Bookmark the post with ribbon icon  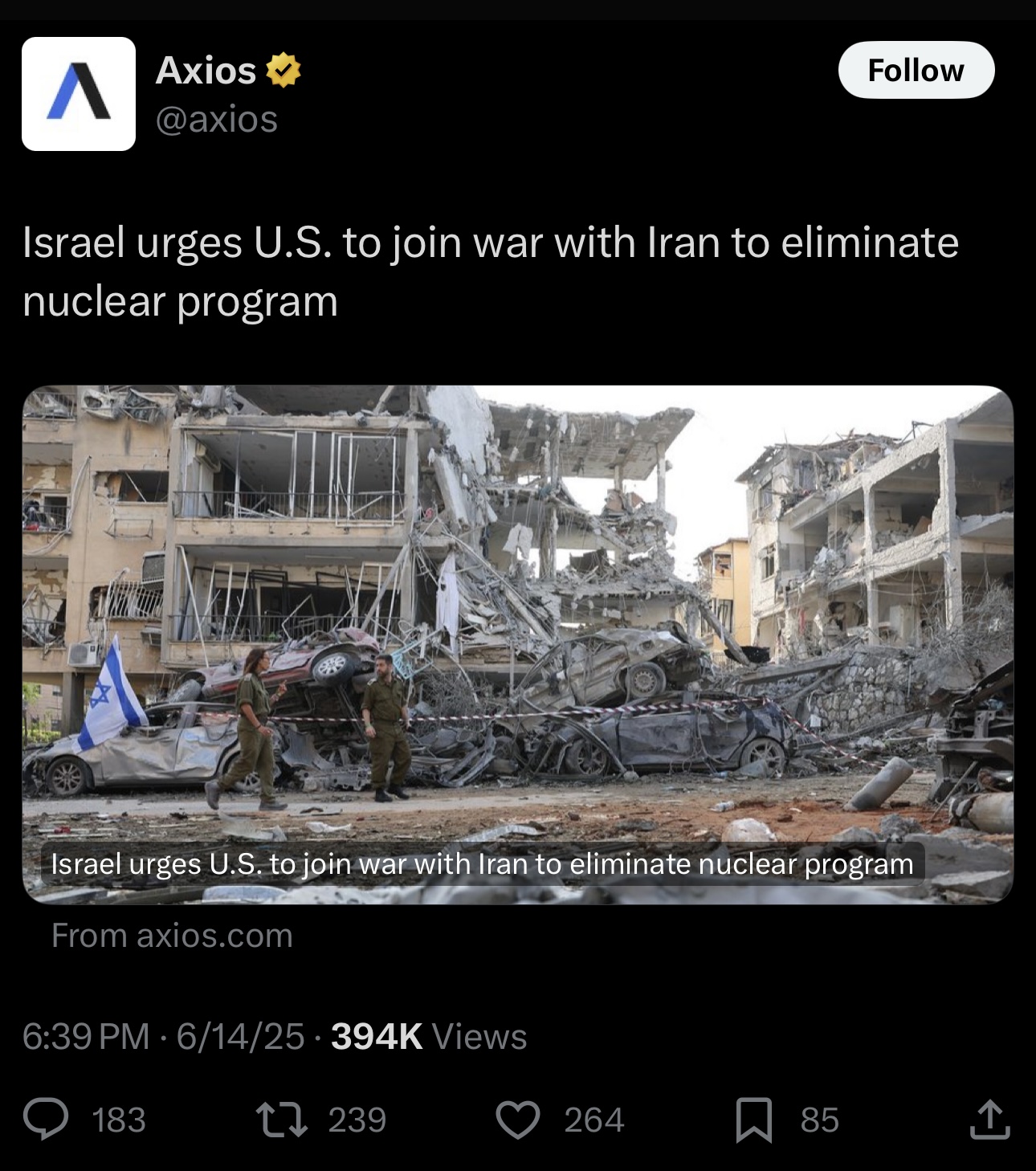click(754, 1120)
